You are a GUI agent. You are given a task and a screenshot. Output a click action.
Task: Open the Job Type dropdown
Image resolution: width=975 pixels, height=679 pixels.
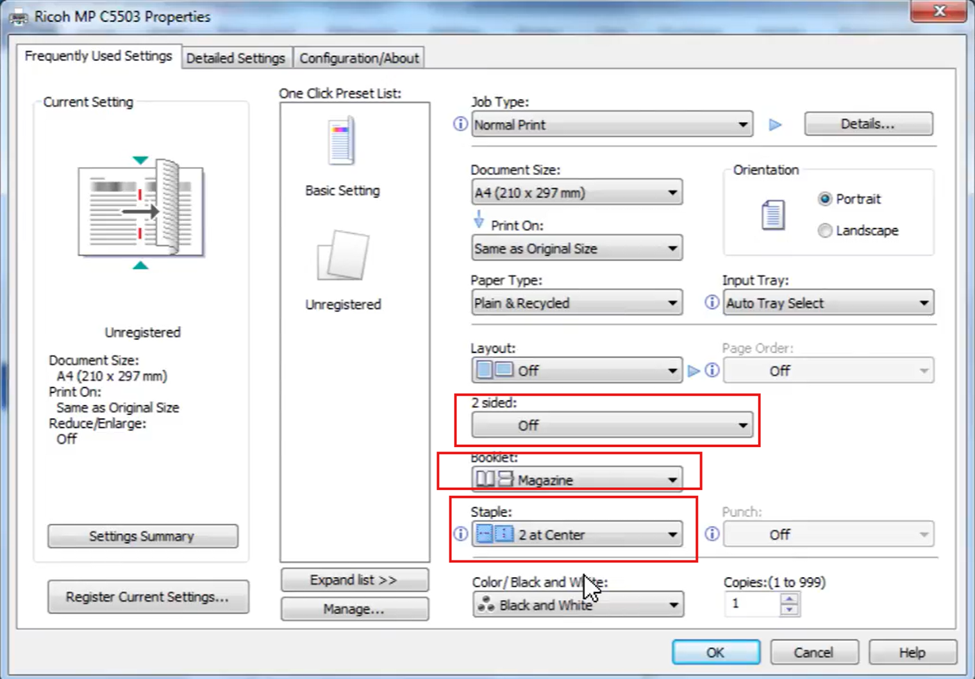coord(612,124)
